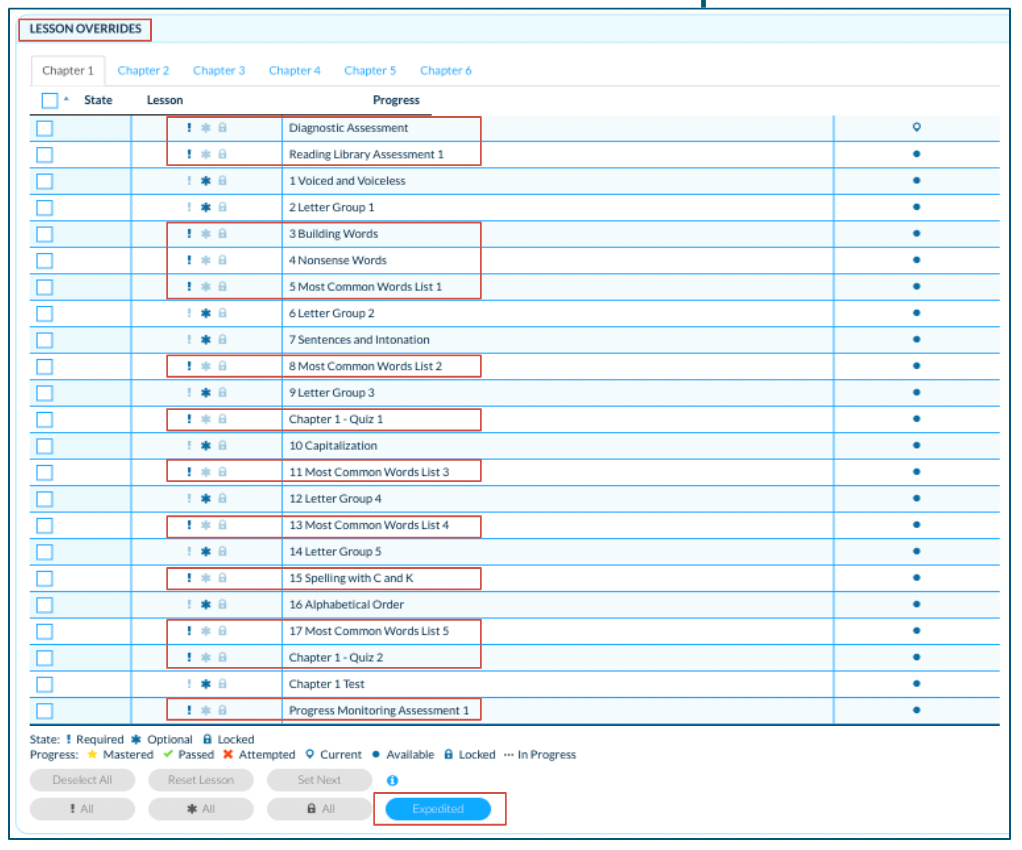
Task: Click the Lesson column header
Action: click(165, 100)
